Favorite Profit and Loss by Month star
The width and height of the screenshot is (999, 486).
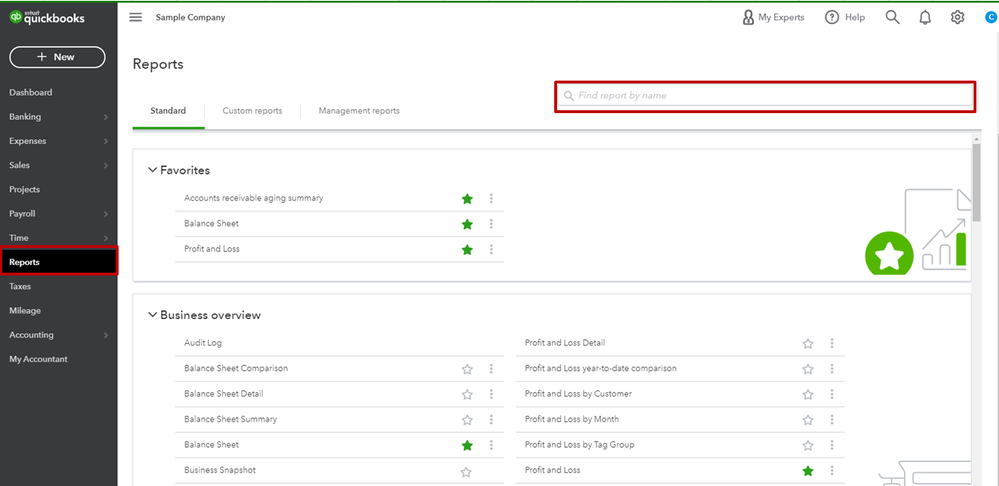tap(808, 420)
